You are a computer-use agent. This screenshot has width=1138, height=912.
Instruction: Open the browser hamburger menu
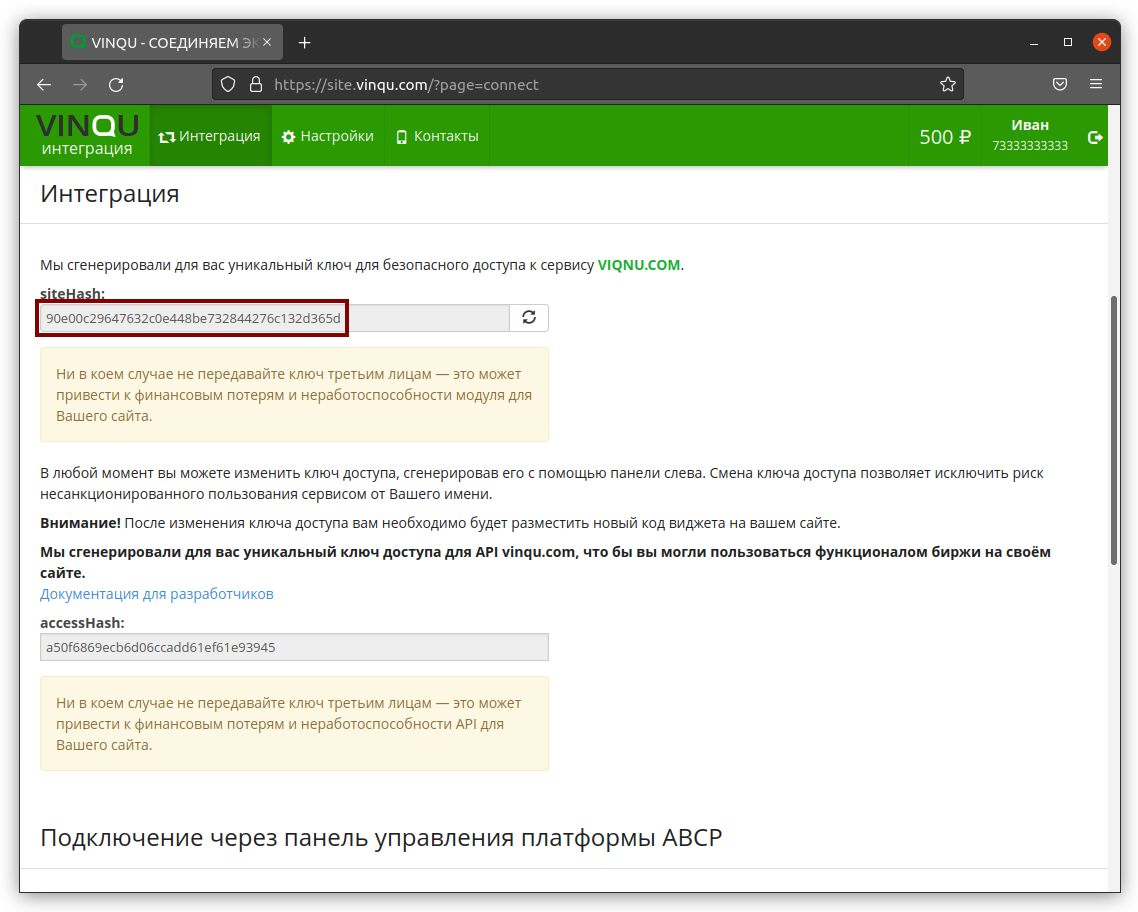pyautogui.click(x=1096, y=84)
